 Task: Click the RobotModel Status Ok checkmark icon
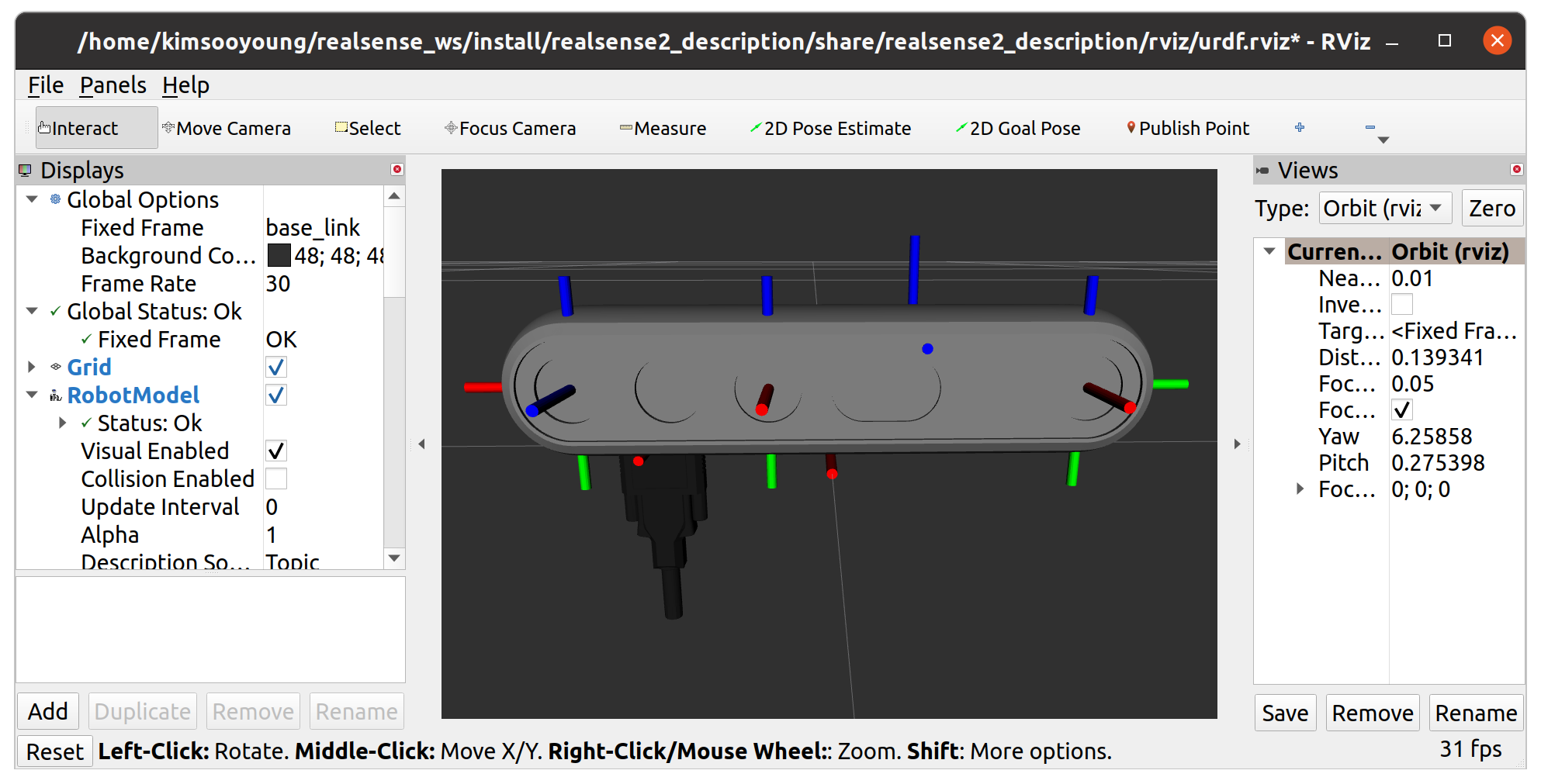pyautogui.click(x=86, y=423)
